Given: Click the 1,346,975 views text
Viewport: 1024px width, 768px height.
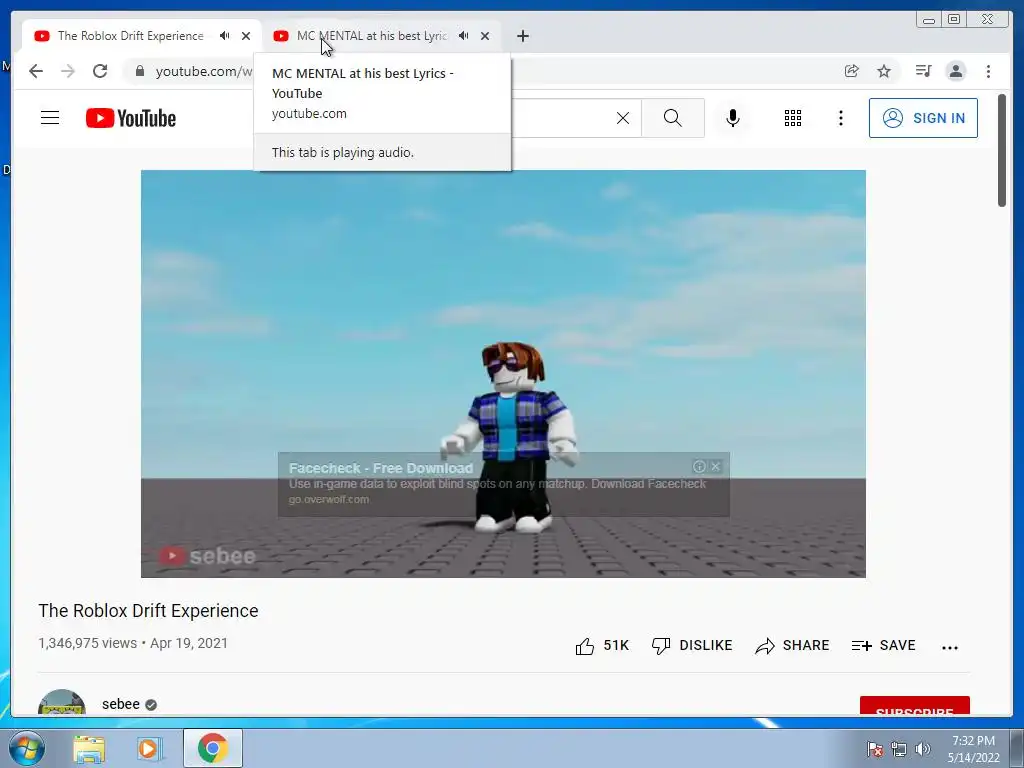Looking at the screenshot, I should click(x=88, y=643).
